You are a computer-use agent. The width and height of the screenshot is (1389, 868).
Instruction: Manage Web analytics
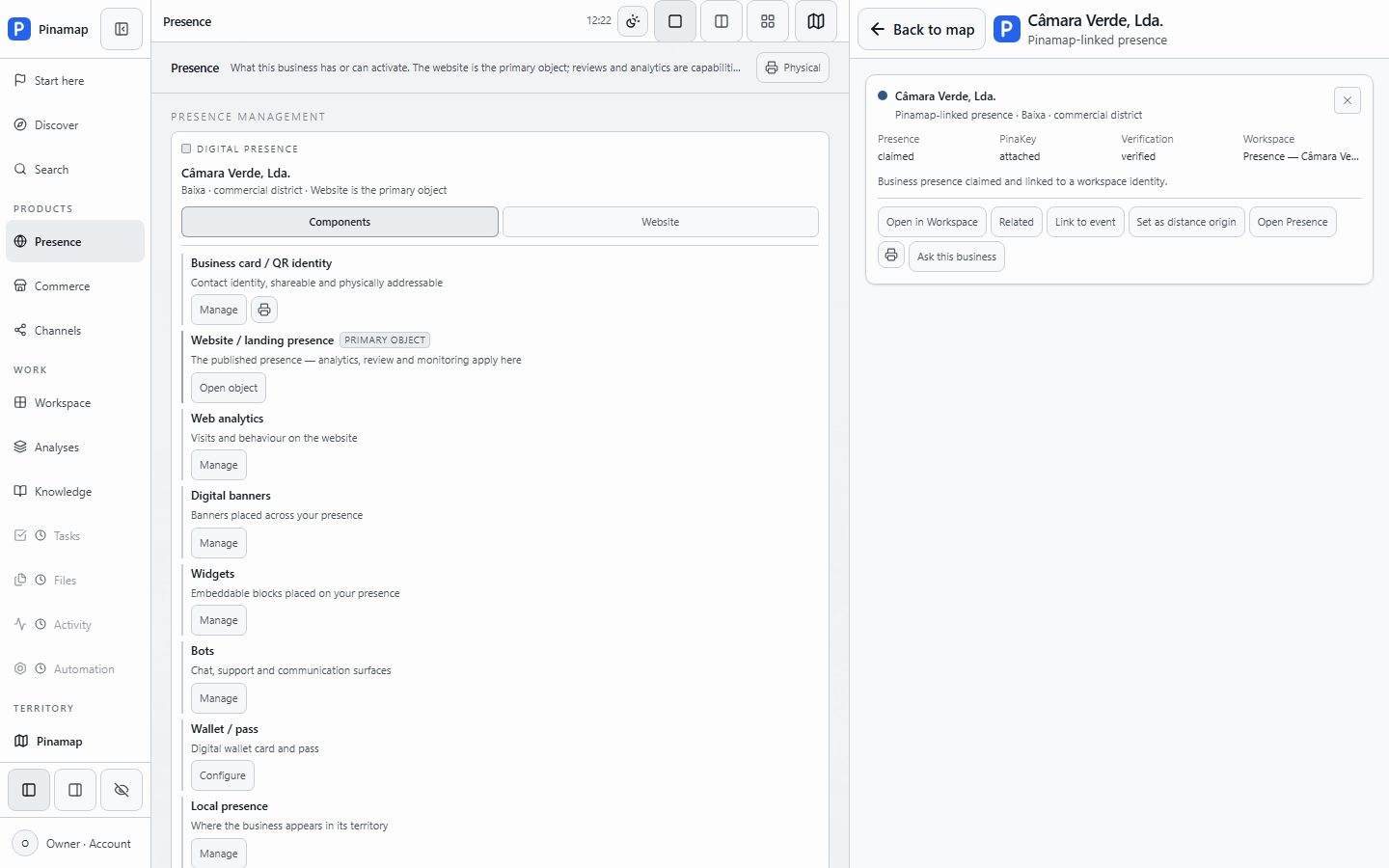coord(219,465)
